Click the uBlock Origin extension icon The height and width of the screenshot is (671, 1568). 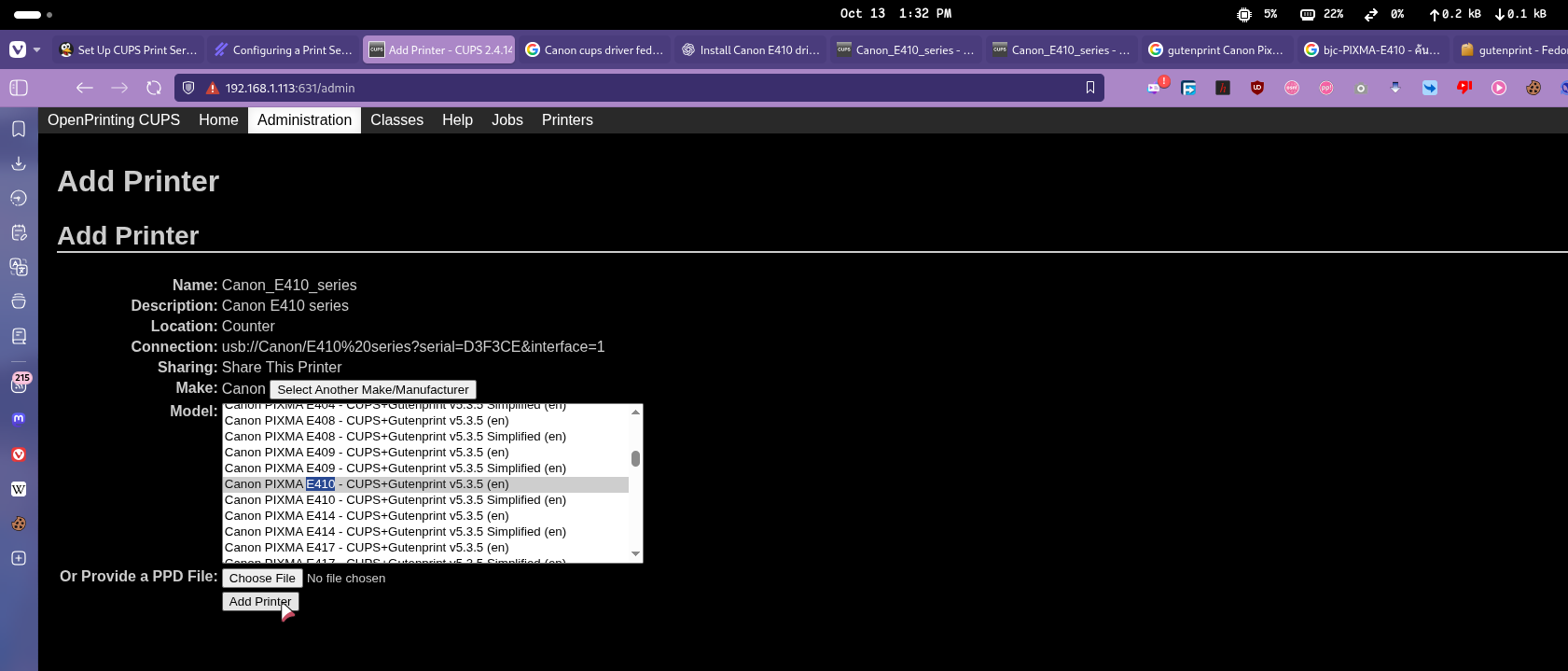(1257, 88)
